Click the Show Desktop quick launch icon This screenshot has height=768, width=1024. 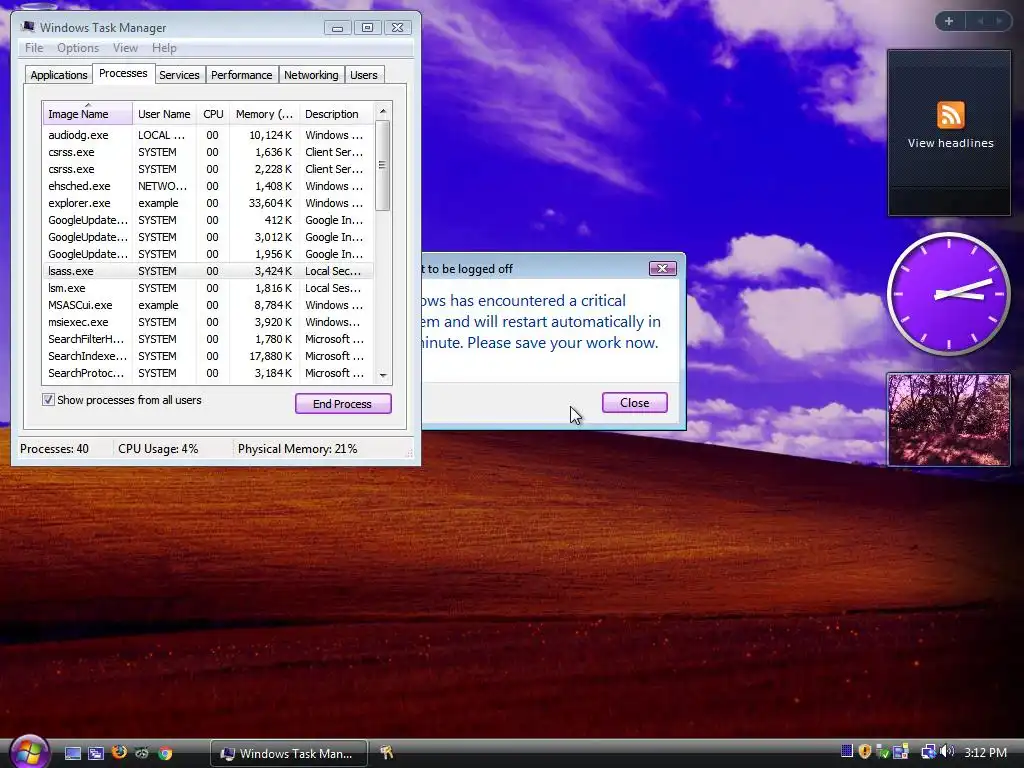click(72, 754)
